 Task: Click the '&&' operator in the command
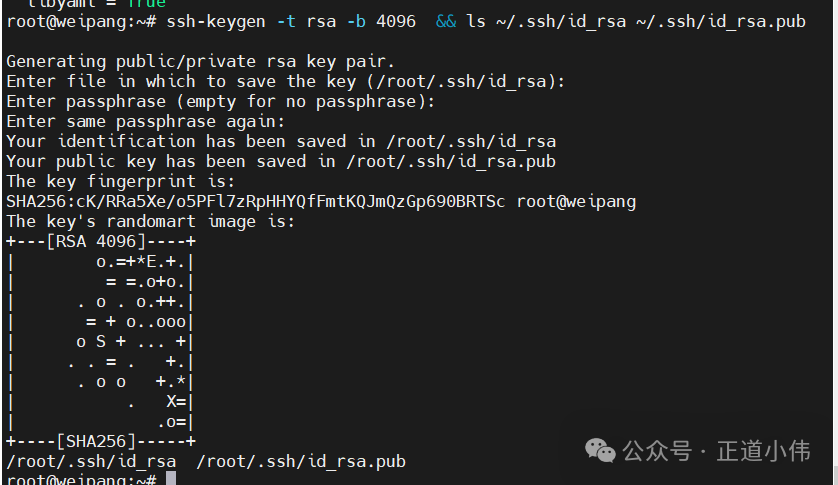[x=446, y=21]
